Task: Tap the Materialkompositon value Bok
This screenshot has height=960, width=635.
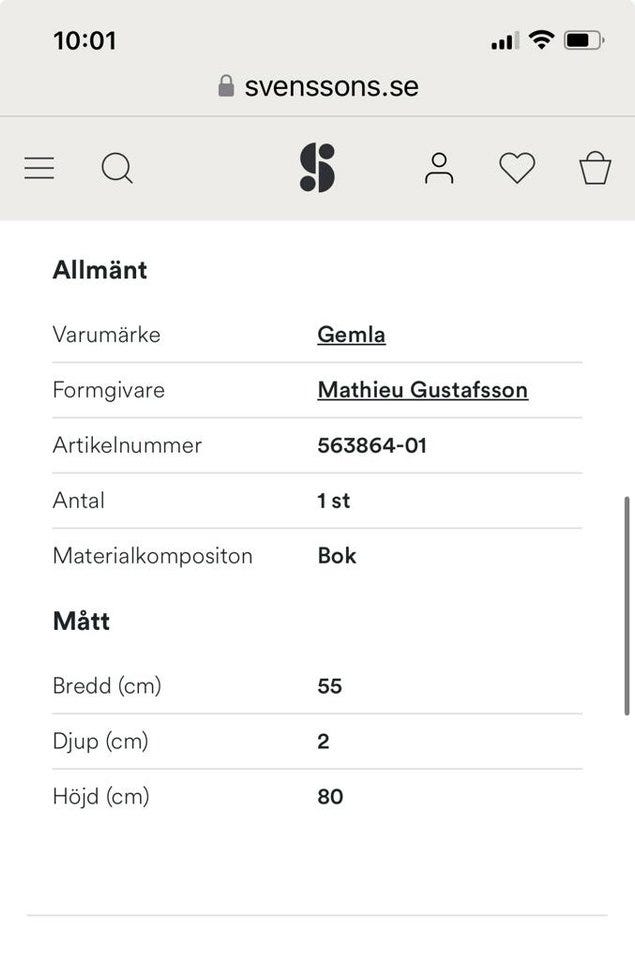Action: [336, 556]
